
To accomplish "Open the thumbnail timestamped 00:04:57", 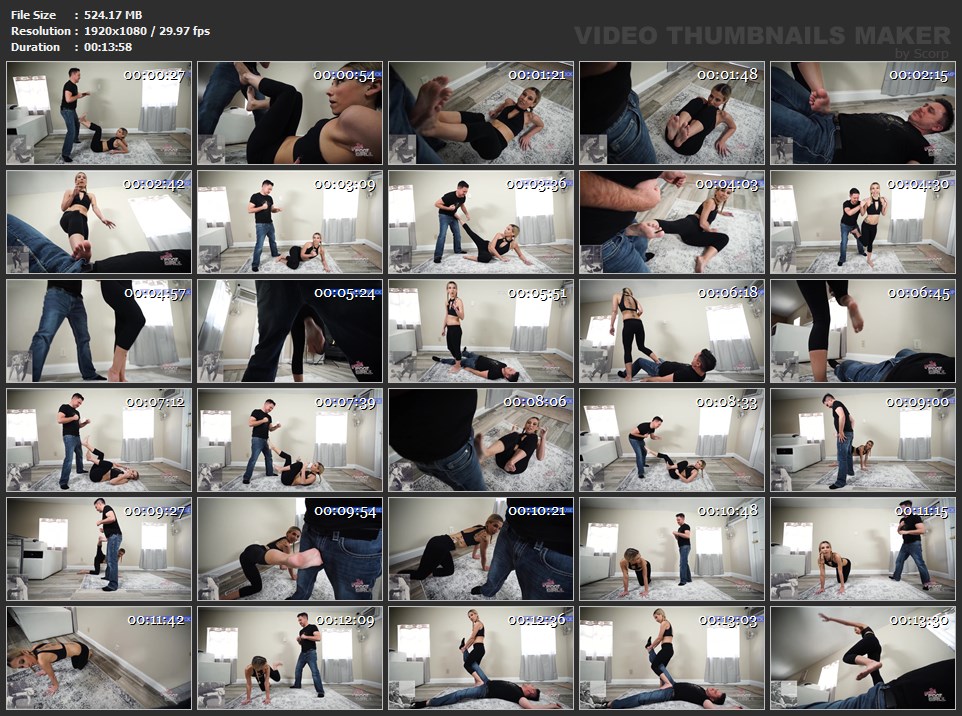I will 99,331.
